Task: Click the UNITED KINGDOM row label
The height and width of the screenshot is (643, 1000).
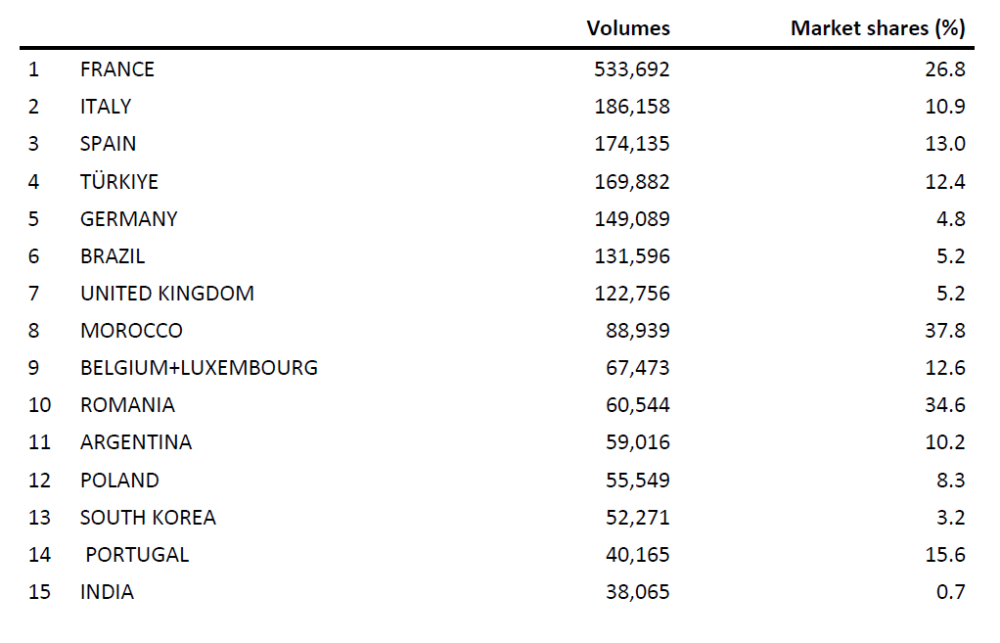Action: pos(167,293)
